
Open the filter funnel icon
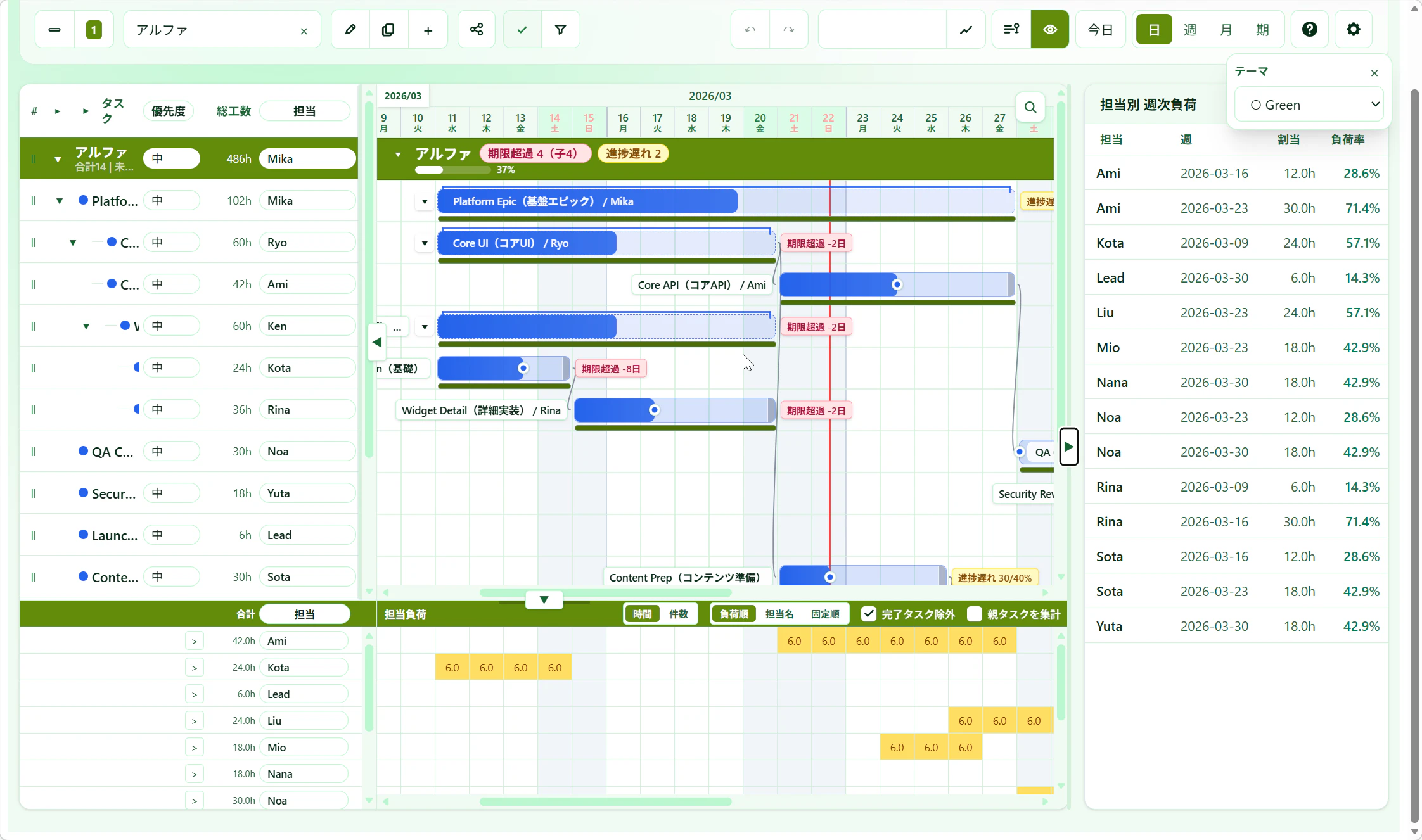coord(560,29)
